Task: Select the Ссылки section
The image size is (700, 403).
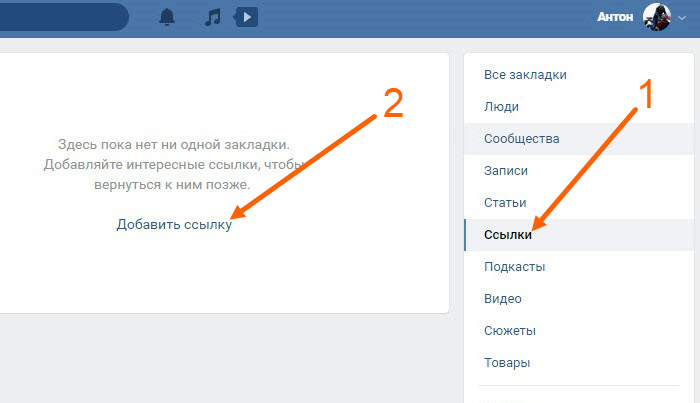Action: point(507,235)
